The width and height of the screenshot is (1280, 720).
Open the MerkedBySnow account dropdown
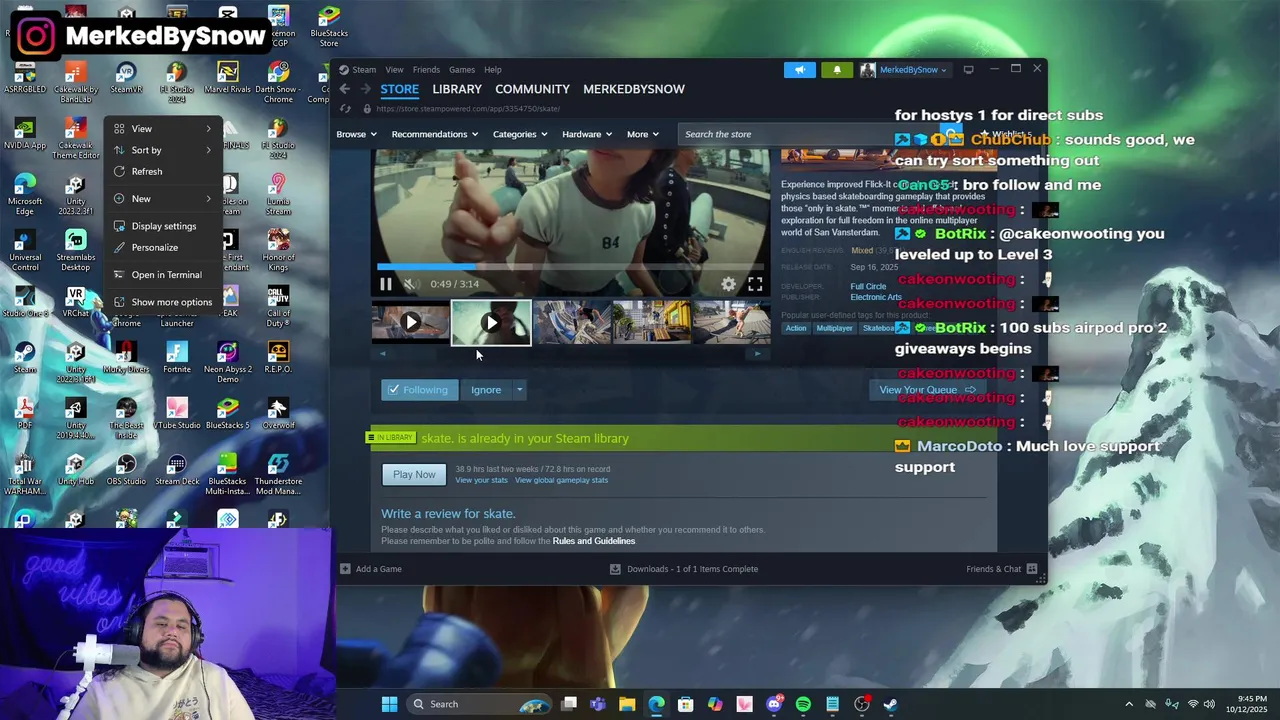(904, 69)
